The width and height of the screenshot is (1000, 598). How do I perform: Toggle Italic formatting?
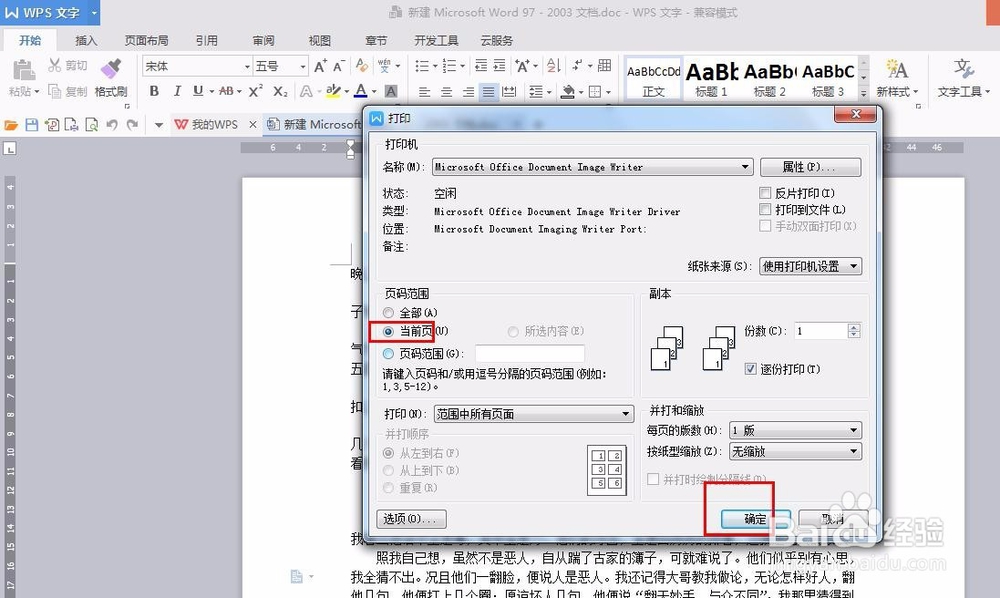pos(177,91)
